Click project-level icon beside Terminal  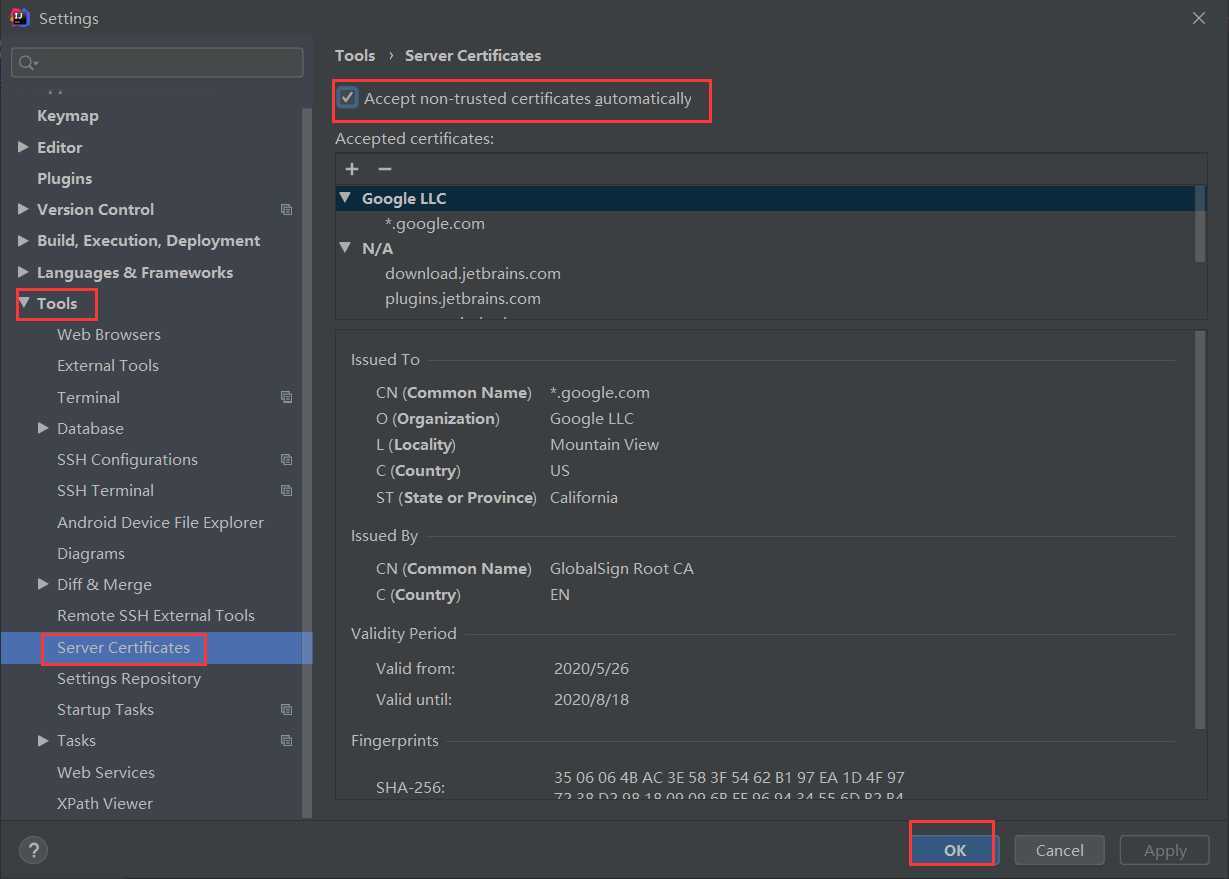(x=287, y=398)
